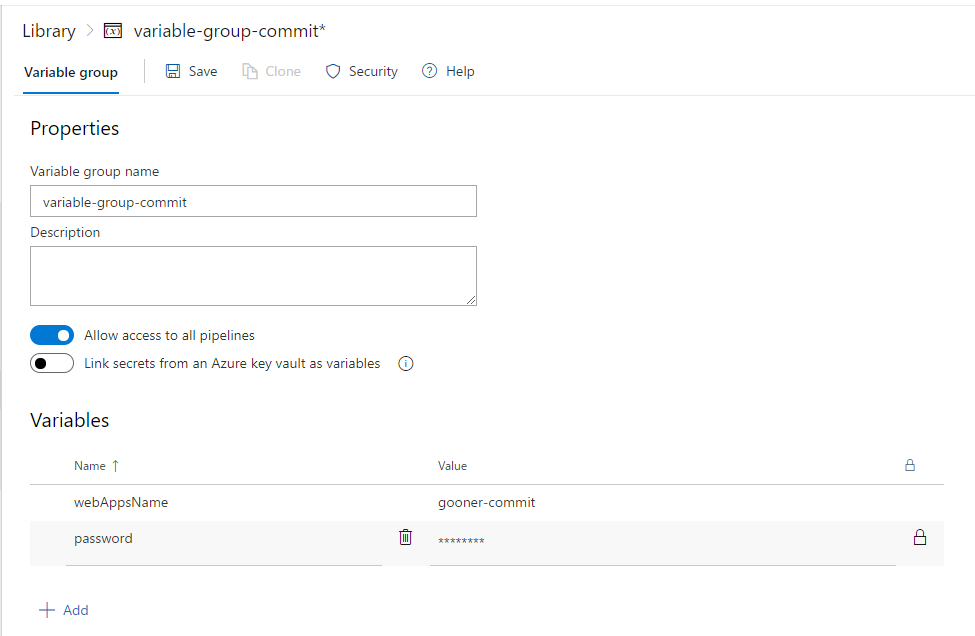Screen dimensions: 975x636
Task: Click into the Variable group name field
Action: pyautogui.click(x=253, y=202)
